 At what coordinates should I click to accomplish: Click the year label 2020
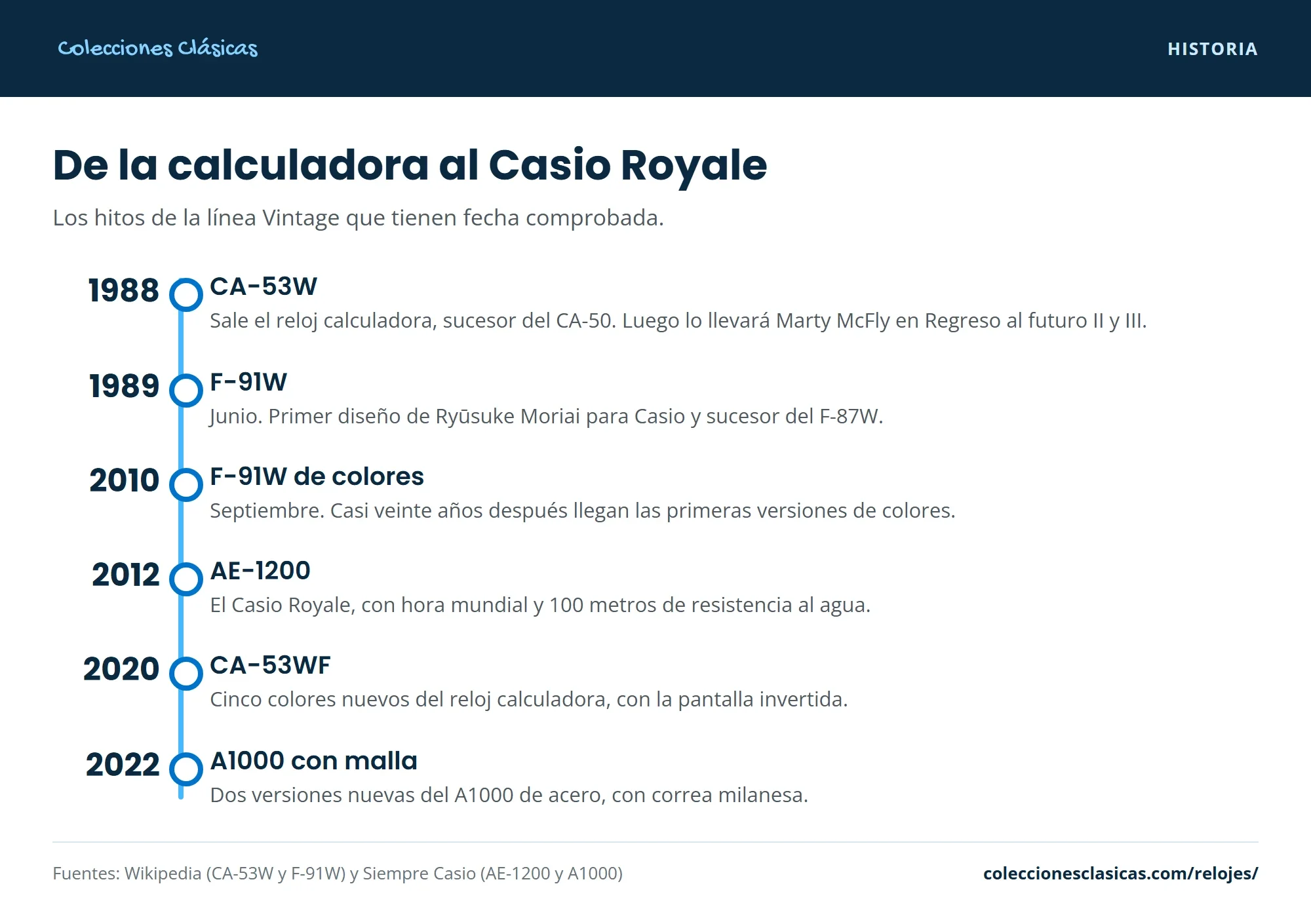pos(121,669)
